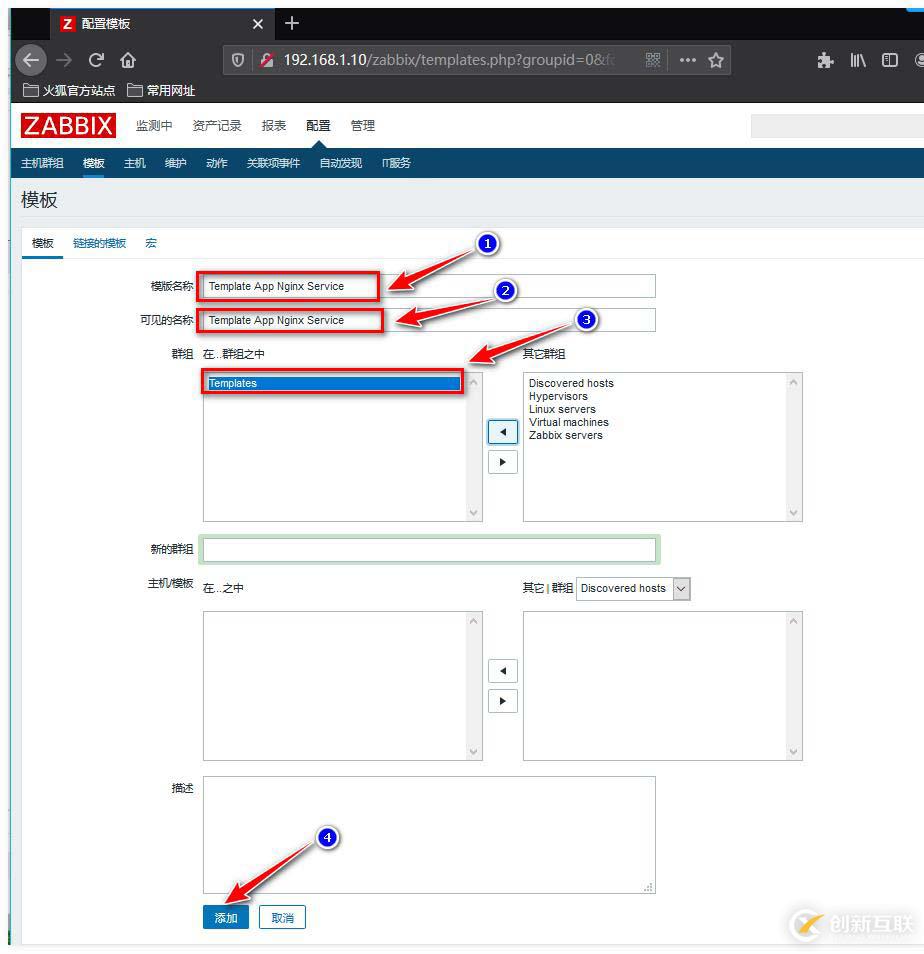Screen dimensions: 924x954
Task: Click the 取消 button
Action: pos(282,917)
